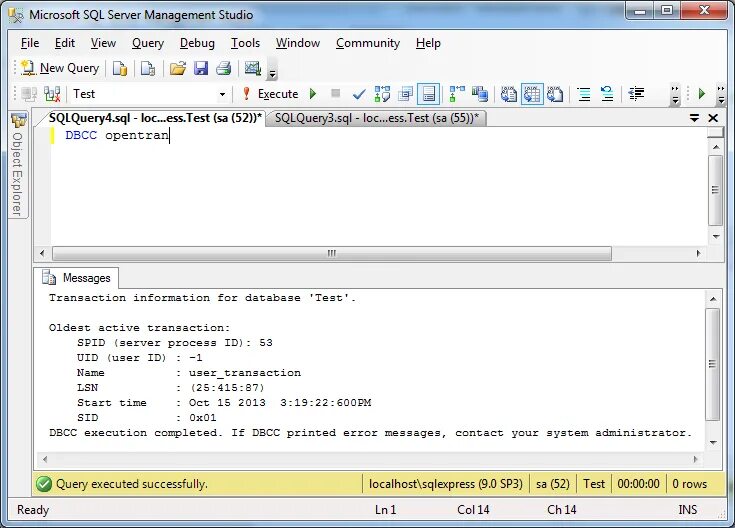Click the green query success status icon
Image resolution: width=735 pixels, height=528 pixels.
(44, 484)
